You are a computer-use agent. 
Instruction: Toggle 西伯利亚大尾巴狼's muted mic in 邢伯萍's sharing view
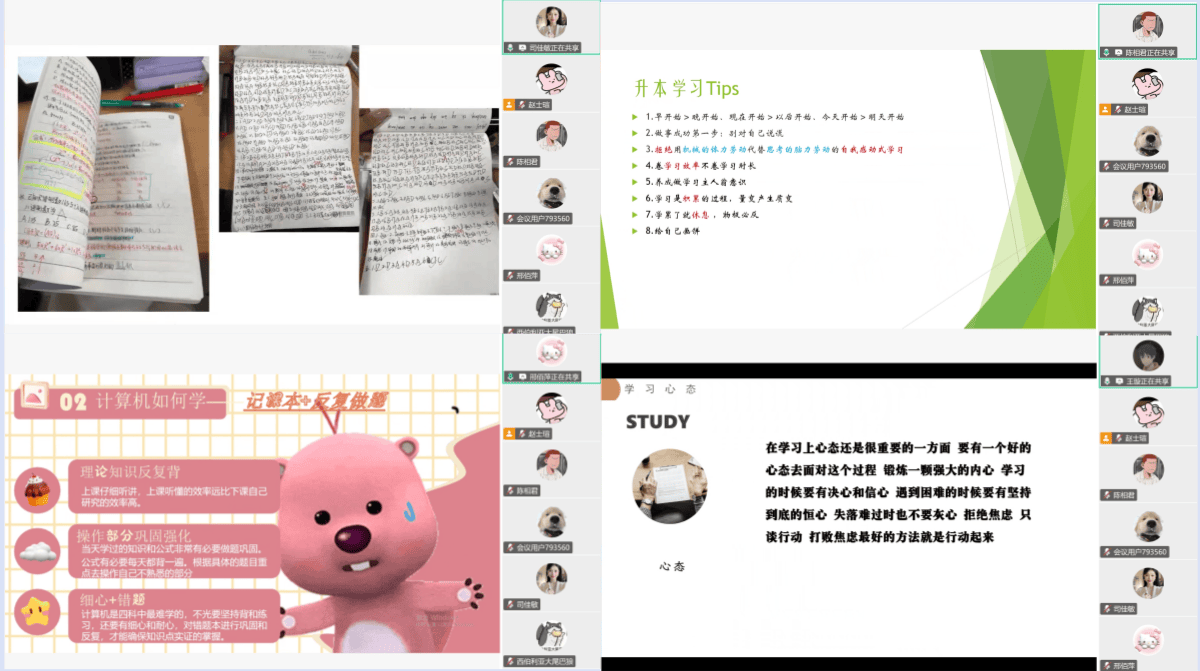pyautogui.click(x=510, y=661)
